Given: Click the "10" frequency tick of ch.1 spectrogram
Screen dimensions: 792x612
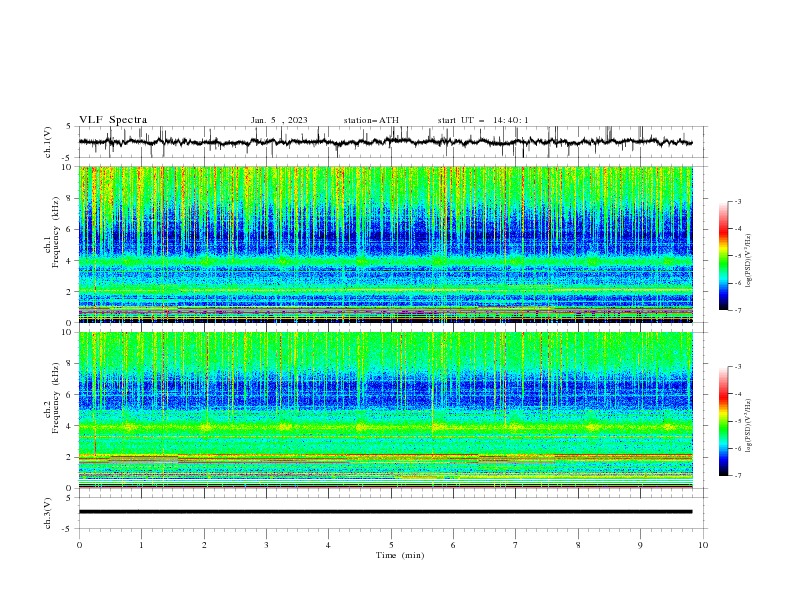Looking at the screenshot, I should pos(69,167).
